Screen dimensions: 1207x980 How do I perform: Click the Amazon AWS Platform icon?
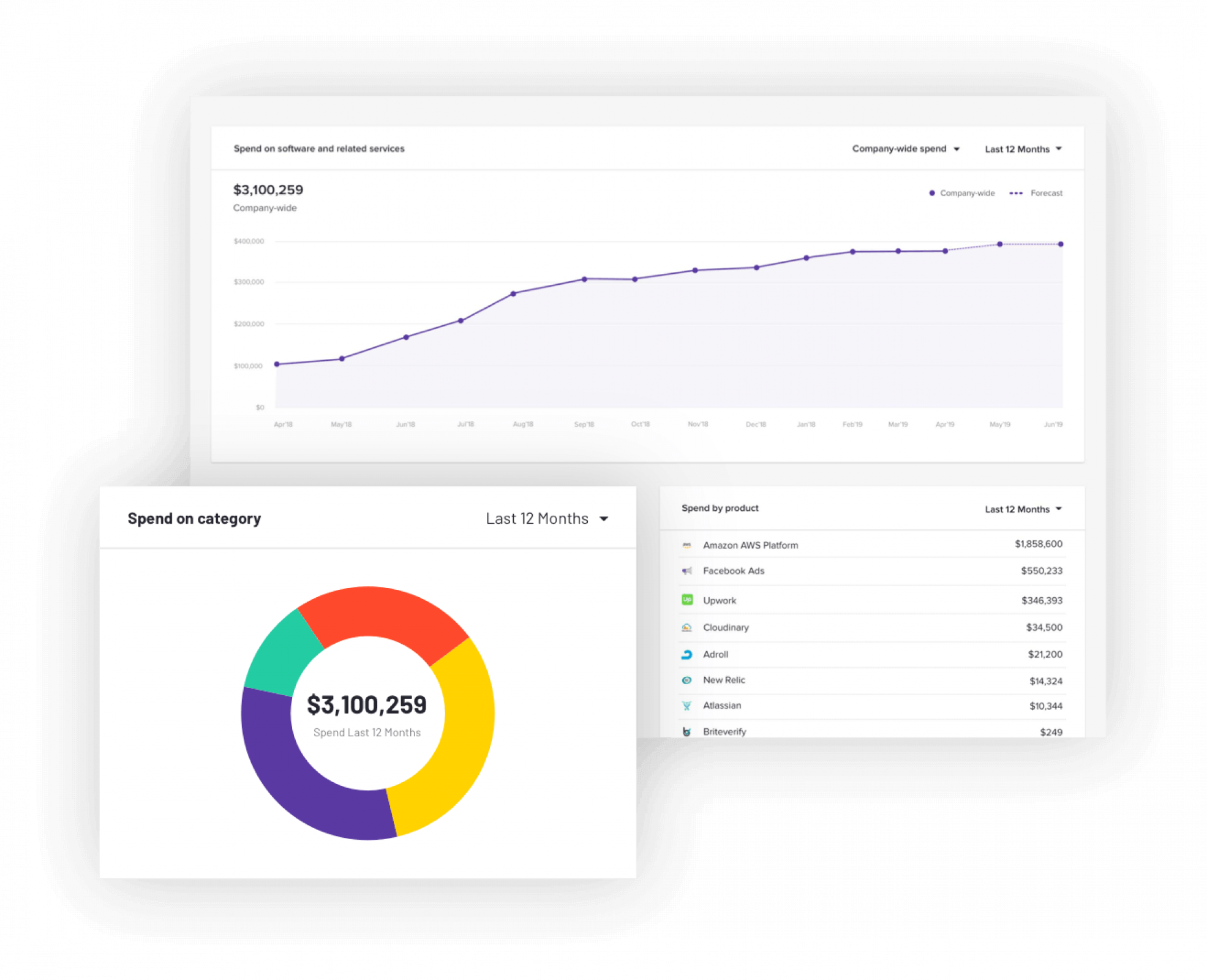pyautogui.click(x=686, y=545)
